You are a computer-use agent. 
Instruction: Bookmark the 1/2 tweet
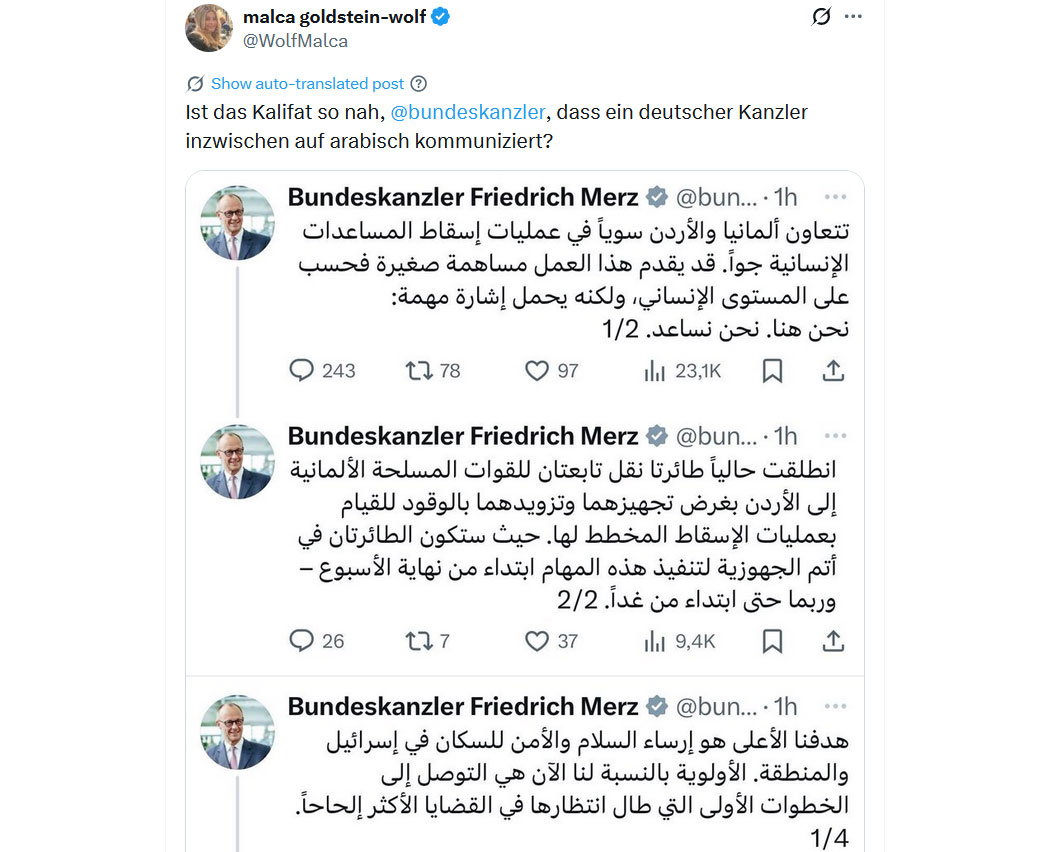point(772,370)
